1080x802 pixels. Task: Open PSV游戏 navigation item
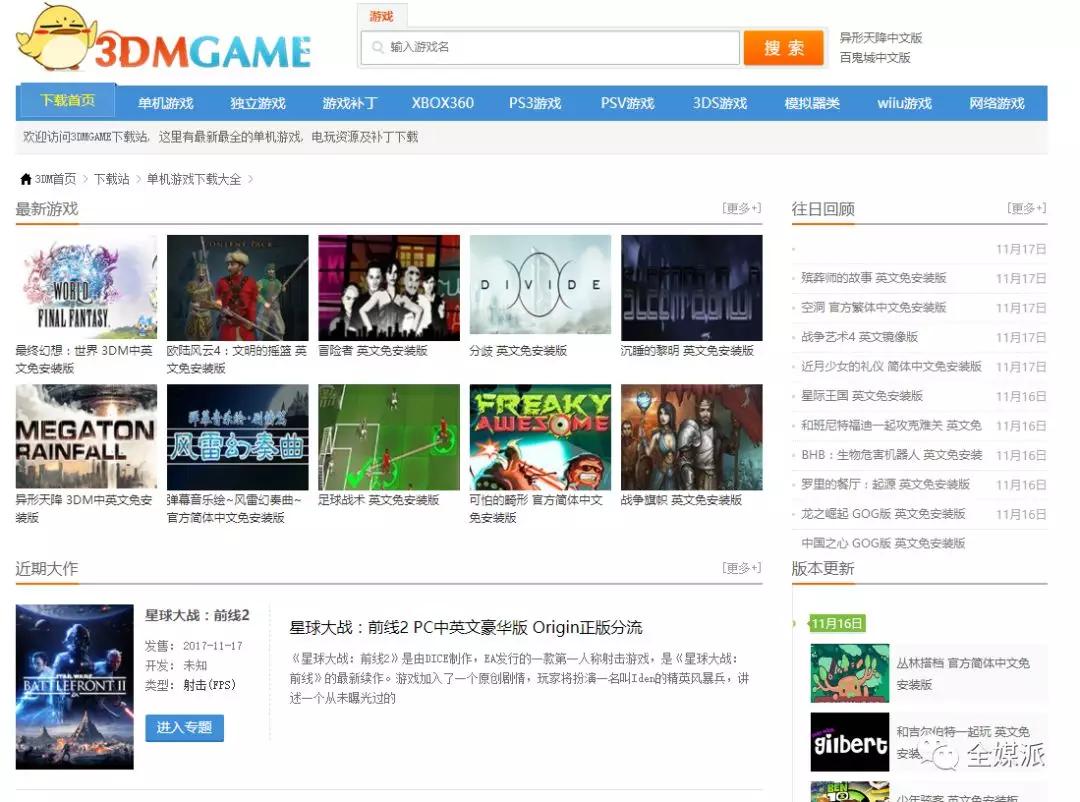pyautogui.click(x=627, y=103)
